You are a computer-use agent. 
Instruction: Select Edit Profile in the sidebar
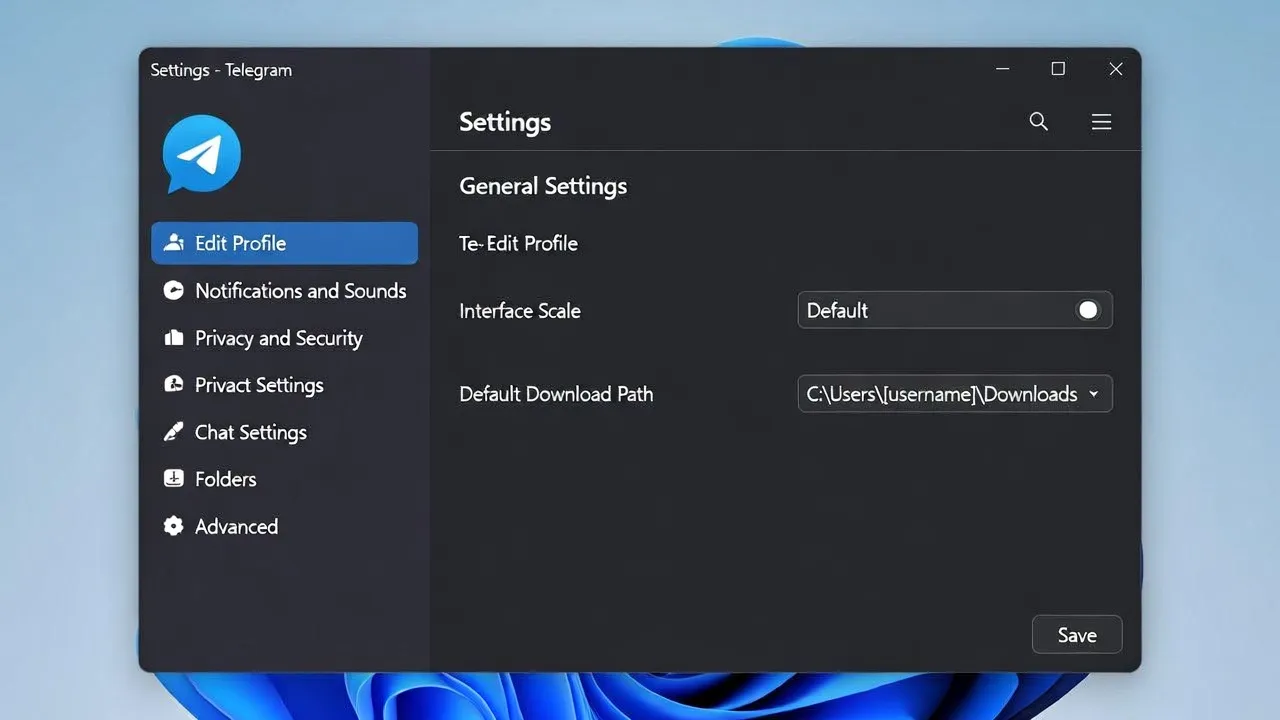(240, 242)
